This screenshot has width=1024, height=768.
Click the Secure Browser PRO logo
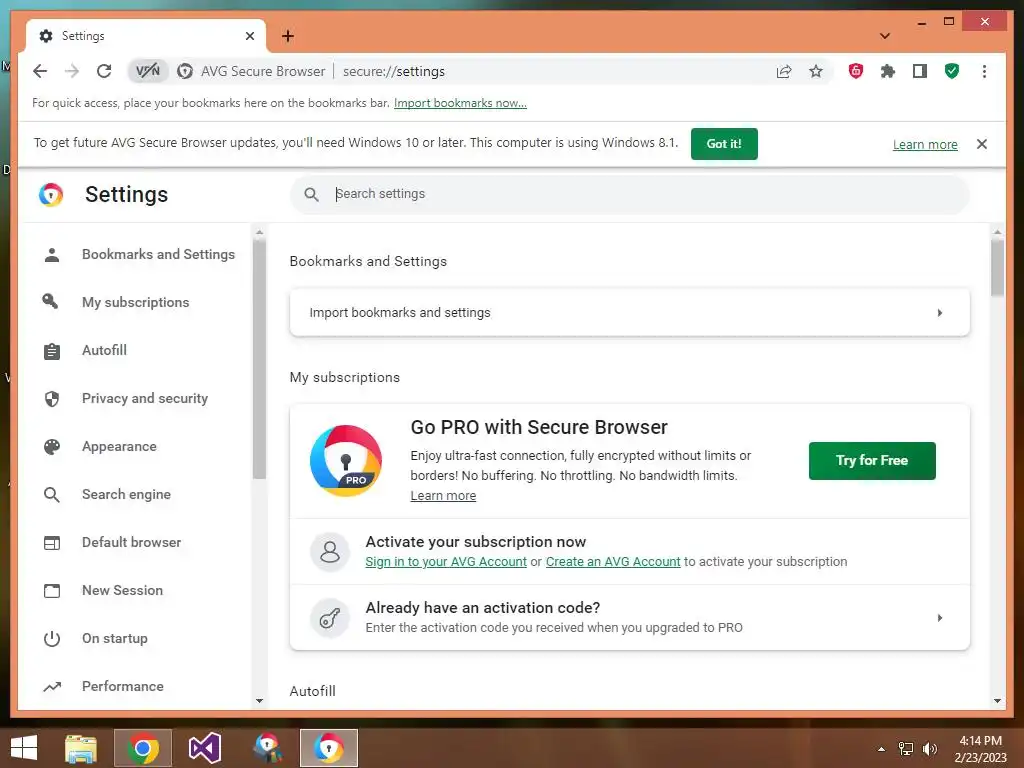click(x=345, y=460)
